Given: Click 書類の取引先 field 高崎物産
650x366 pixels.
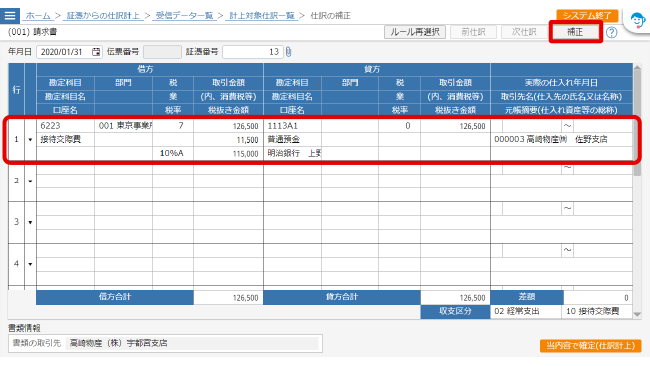Looking at the screenshot, I should [x=192, y=343].
